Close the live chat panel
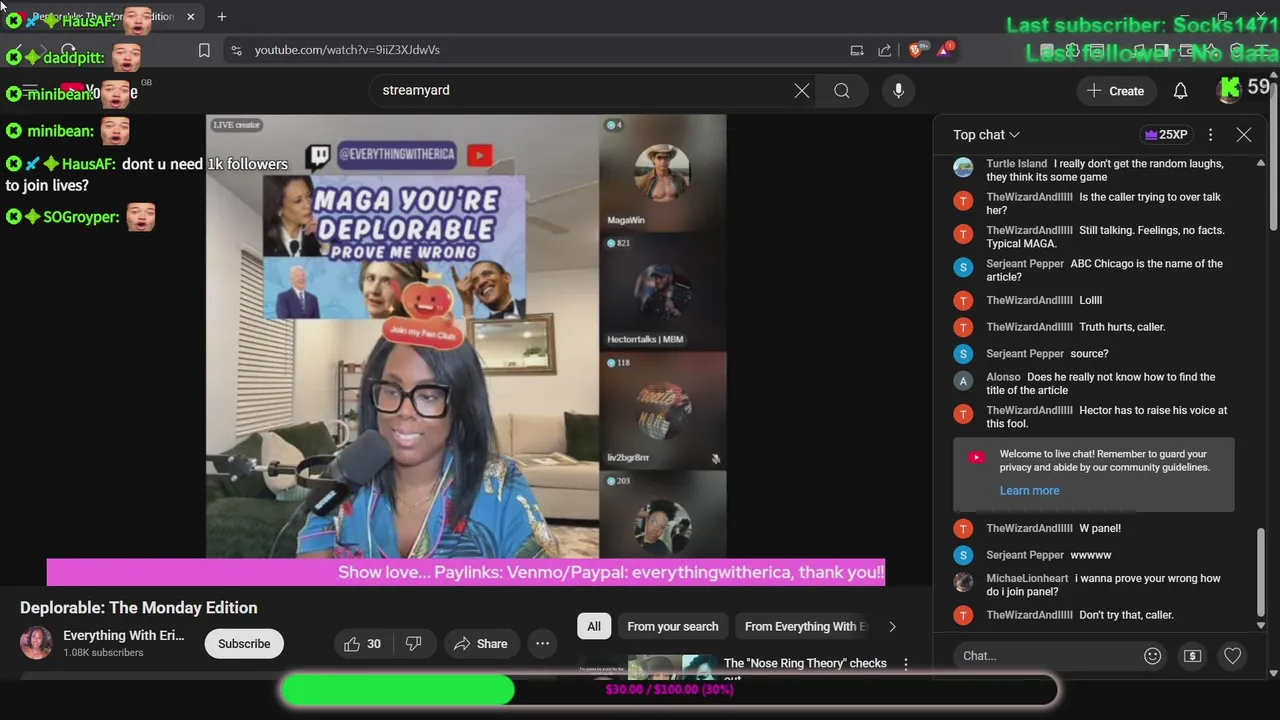 click(x=1244, y=135)
